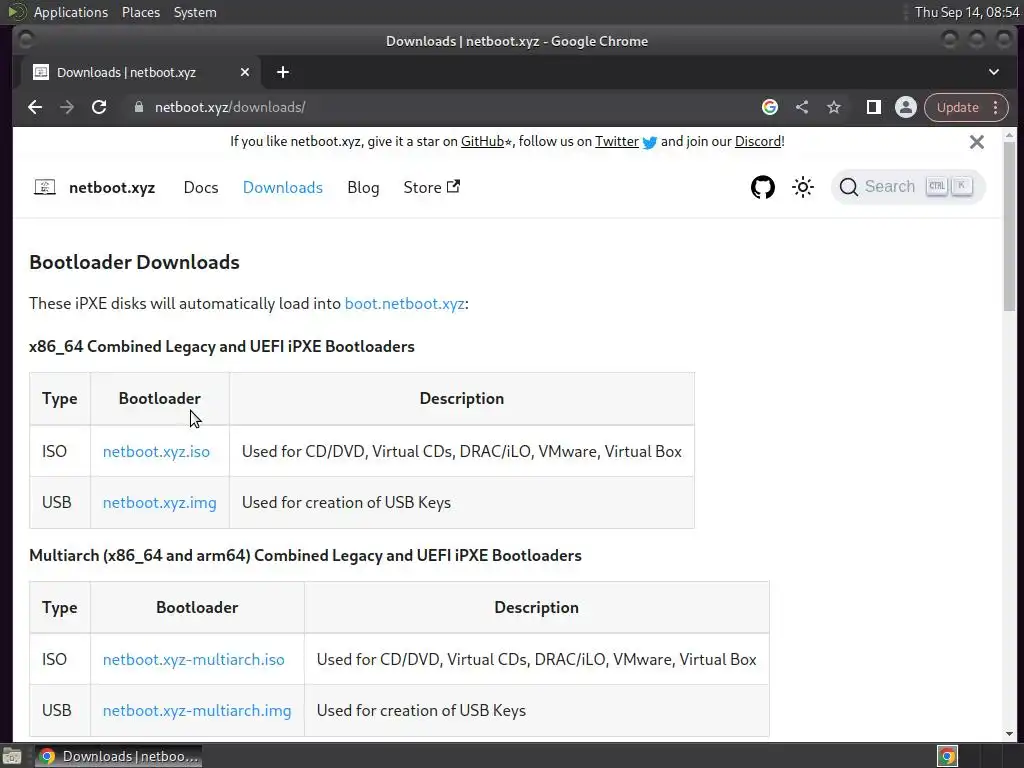Image resolution: width=1024 pixels, height=768 pixels.
Task: Click the lock icon beside the URL
Action: point(138,107)
